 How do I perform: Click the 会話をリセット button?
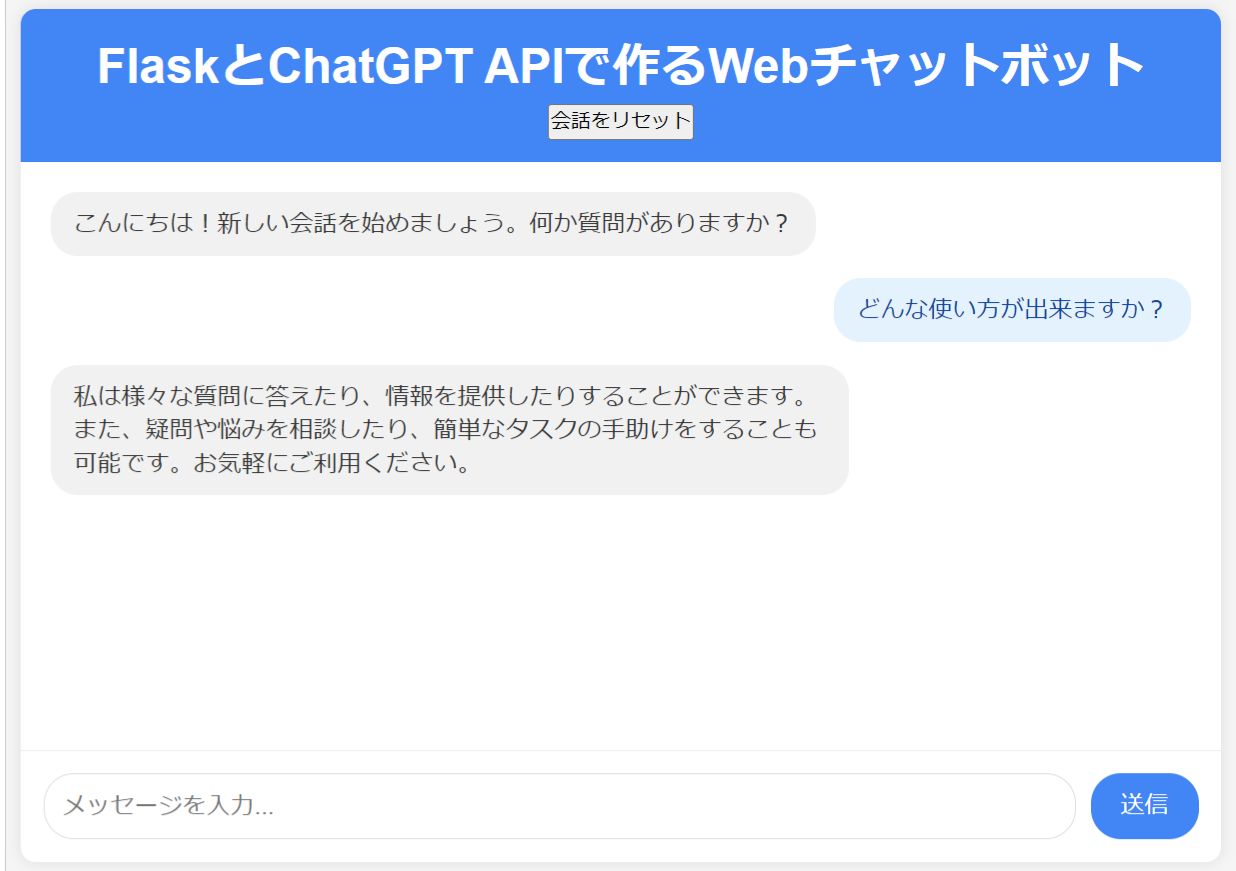(620, 121)
